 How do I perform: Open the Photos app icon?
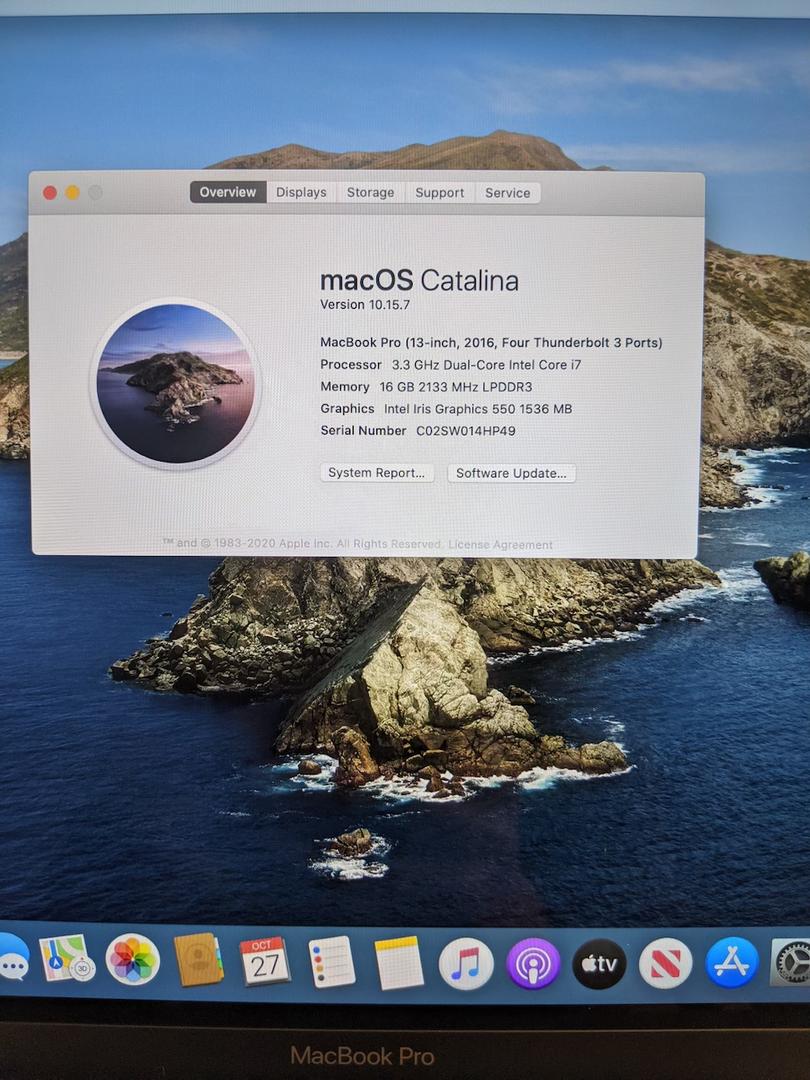click(132, 959)
